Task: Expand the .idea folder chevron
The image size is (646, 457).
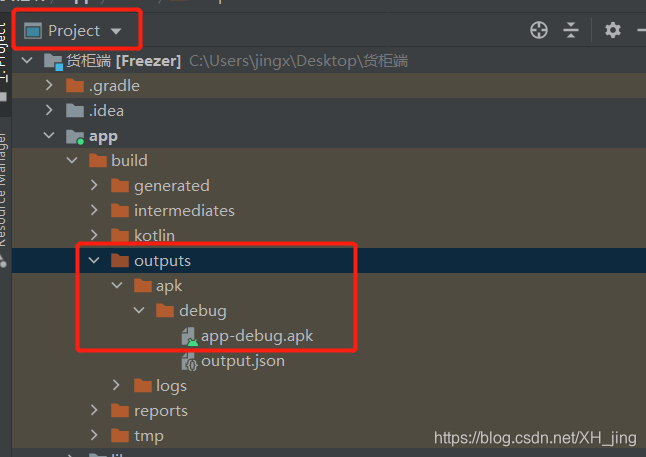Action: (49, 110)
